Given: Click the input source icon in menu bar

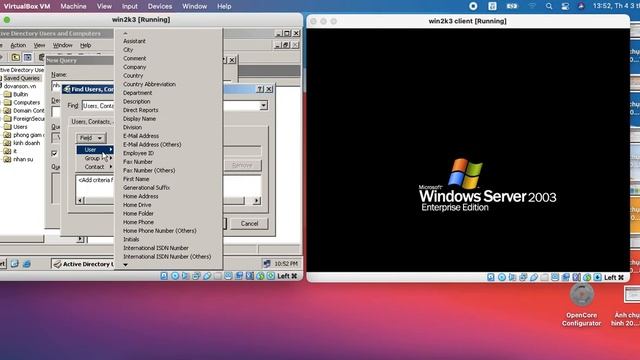Looking at the screenshot, I should (492, 6).
